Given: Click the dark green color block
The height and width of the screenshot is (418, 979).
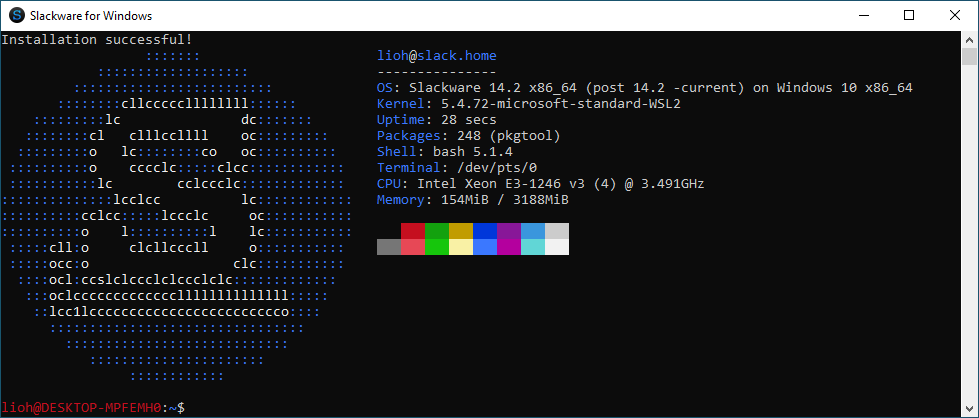Looking at the screenshot, I should click(436, 231).
